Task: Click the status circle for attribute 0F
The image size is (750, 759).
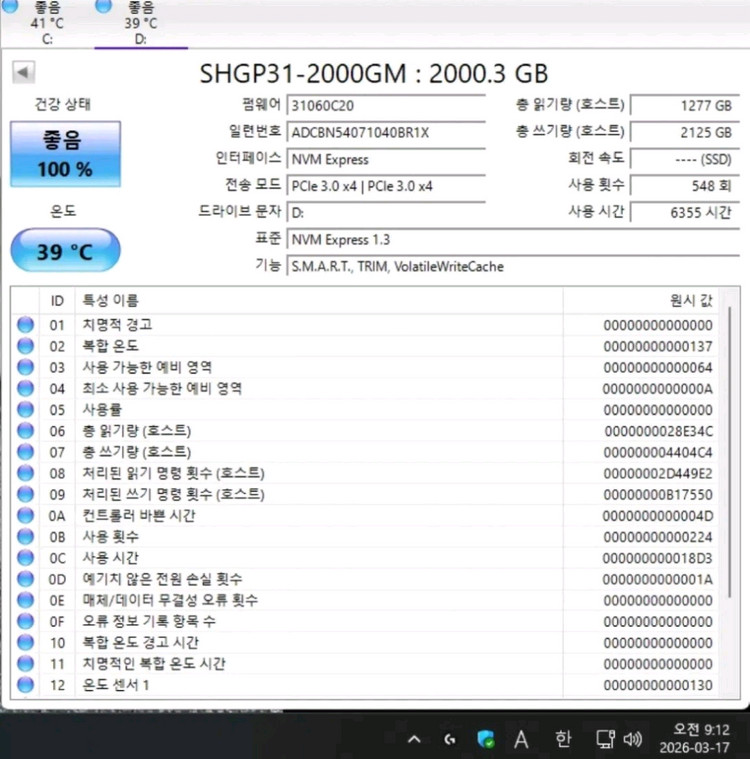Action: coord(25,622)
